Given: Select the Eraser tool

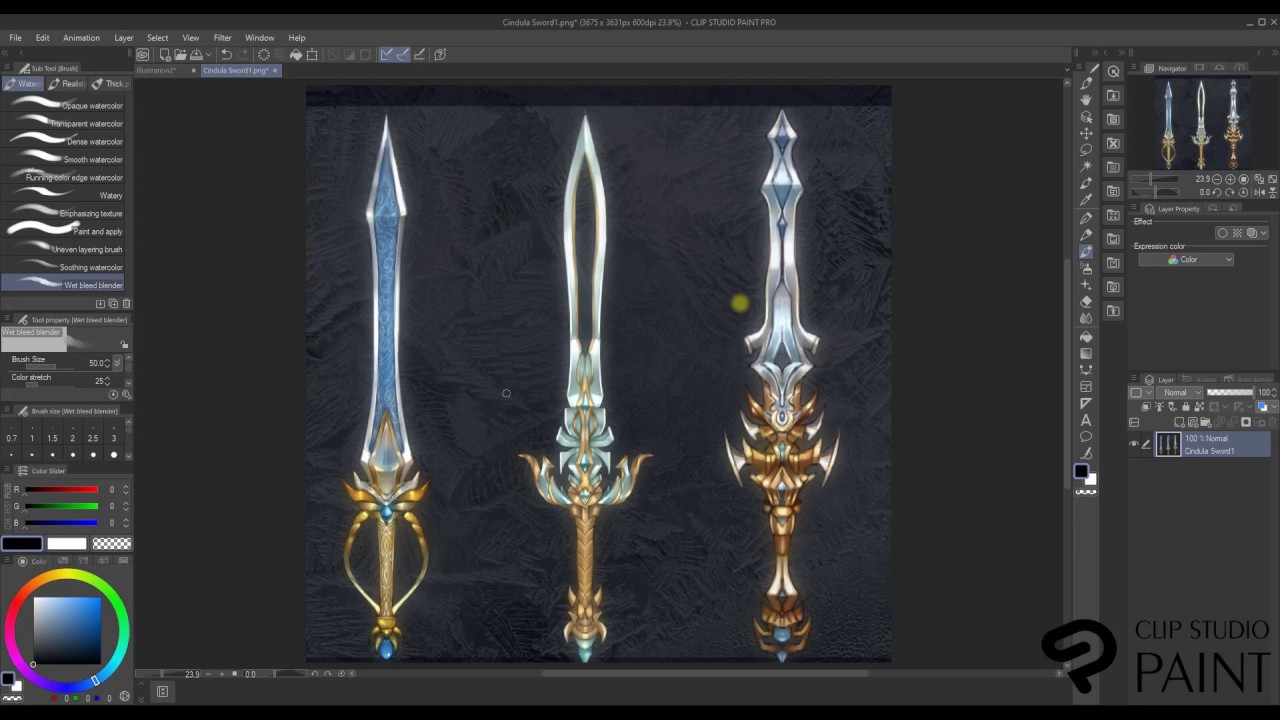Looking at the screenshot, I should coord(1087,300).
